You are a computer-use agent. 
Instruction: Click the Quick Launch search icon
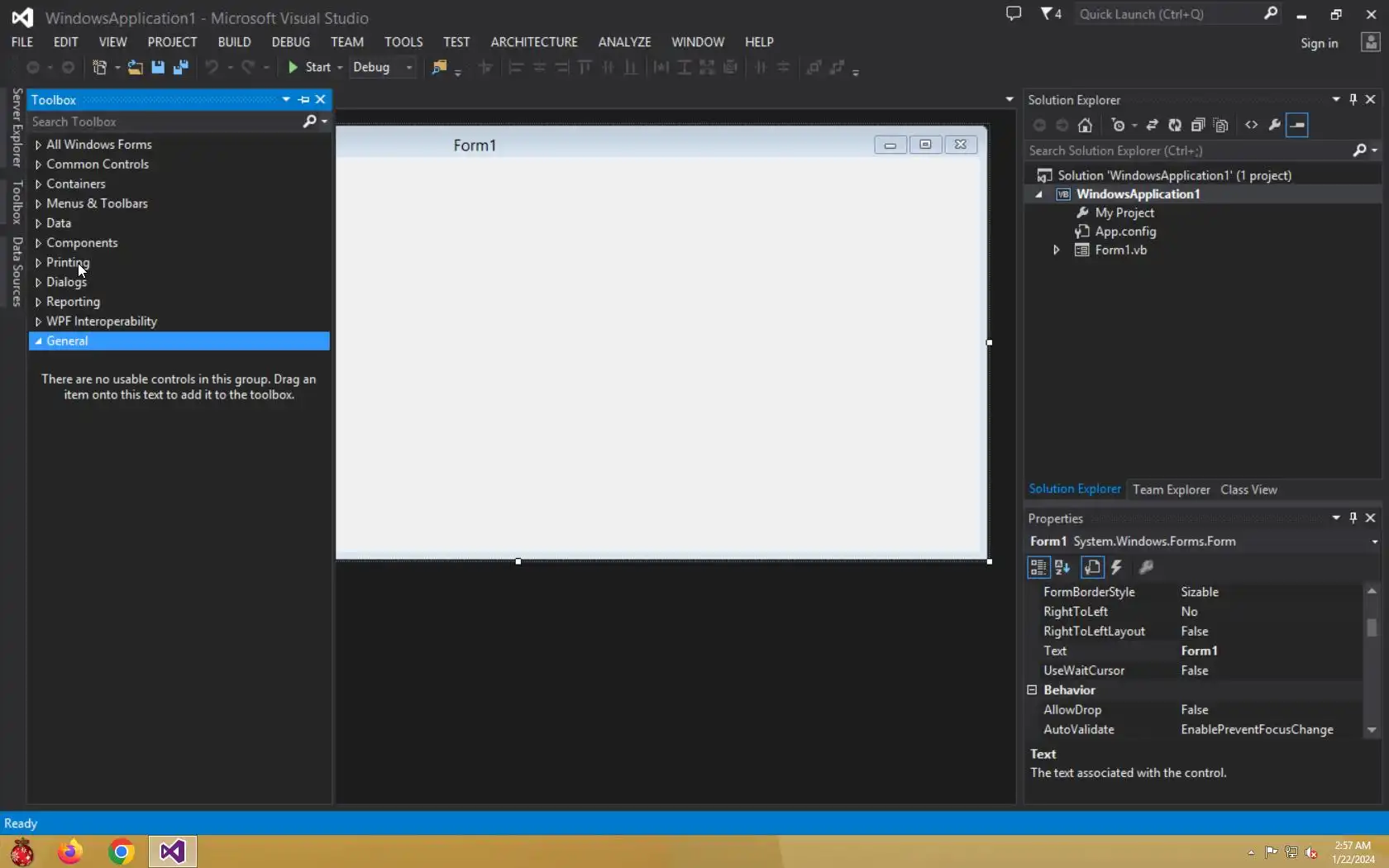pyautogui.click(x=1271, y=13)
